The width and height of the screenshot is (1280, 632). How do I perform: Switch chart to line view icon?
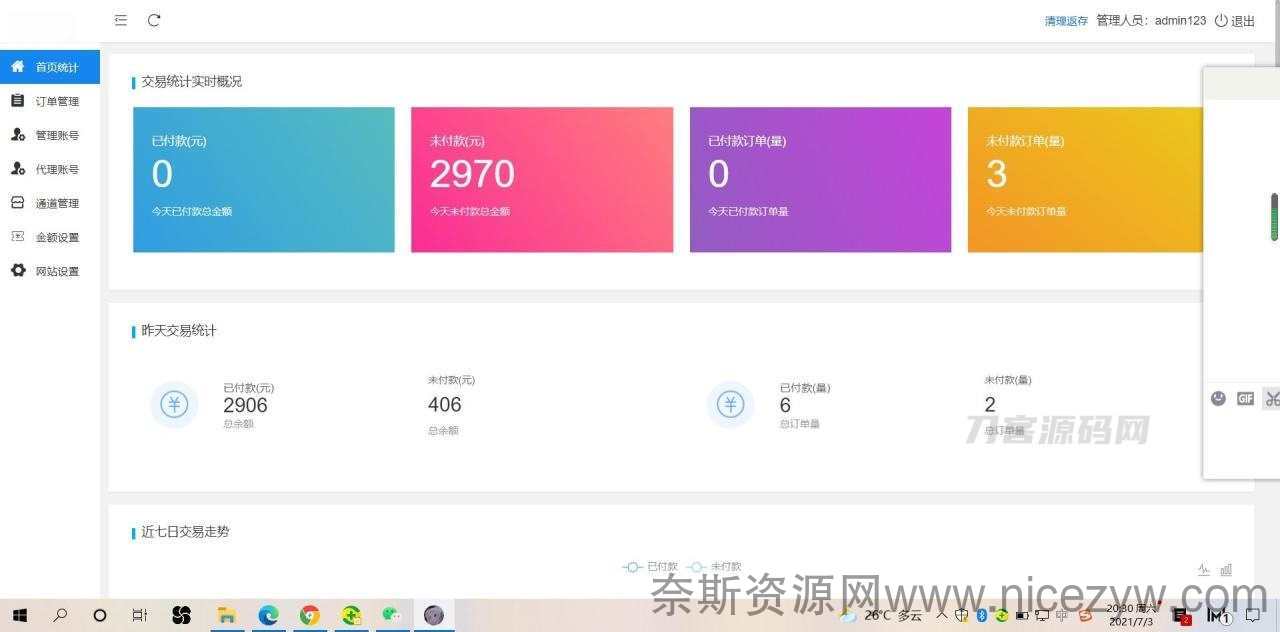pyautogui.click(x=1204, y=570)
